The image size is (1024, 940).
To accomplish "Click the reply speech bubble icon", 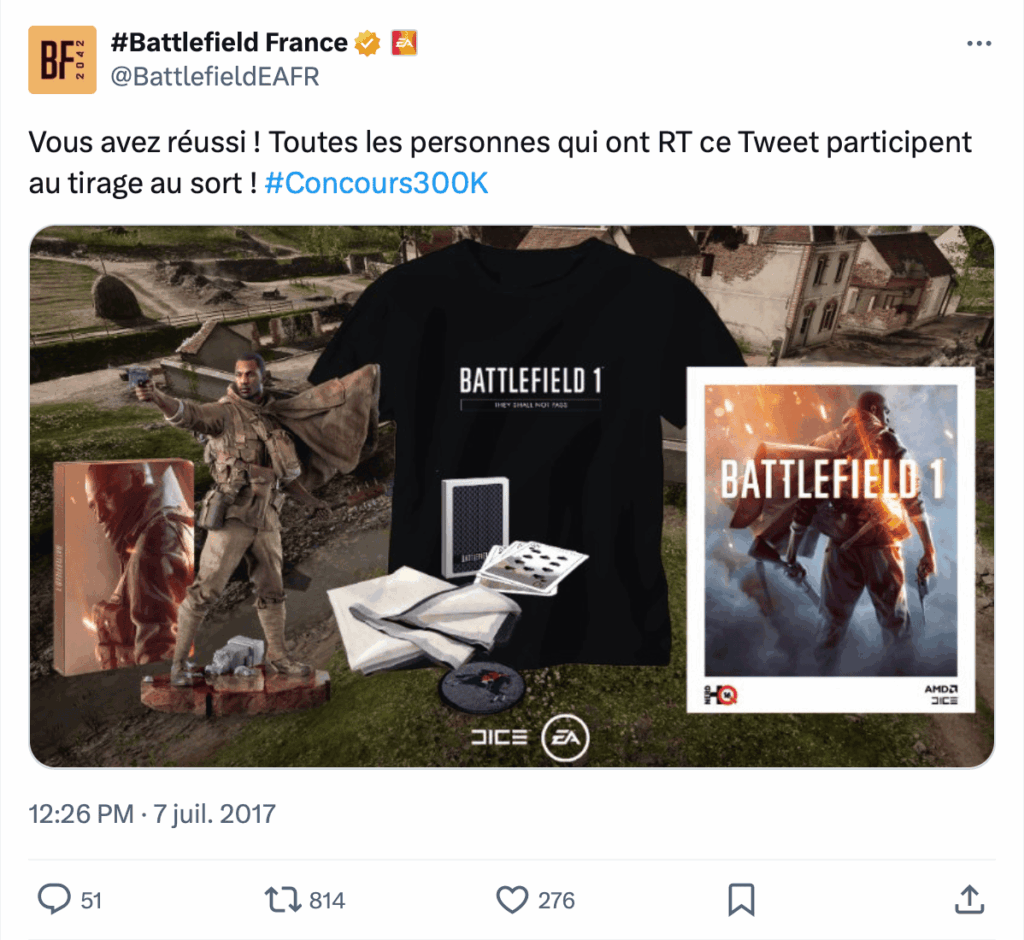I will (x=54, y=899).
